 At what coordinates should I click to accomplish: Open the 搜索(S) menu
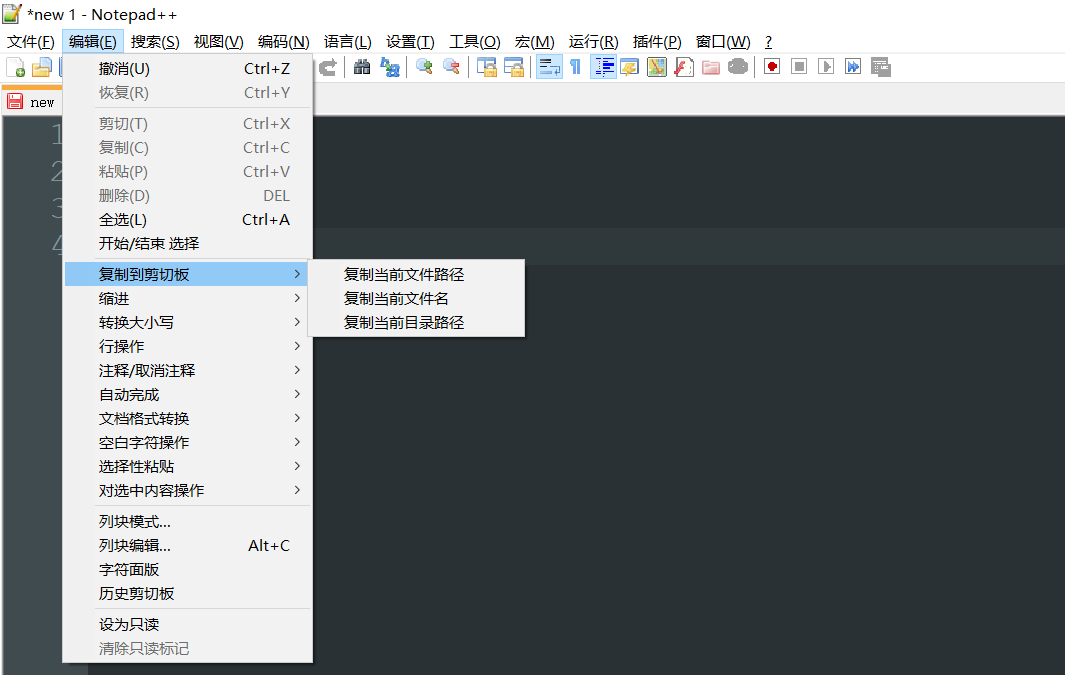coord(155,42)
